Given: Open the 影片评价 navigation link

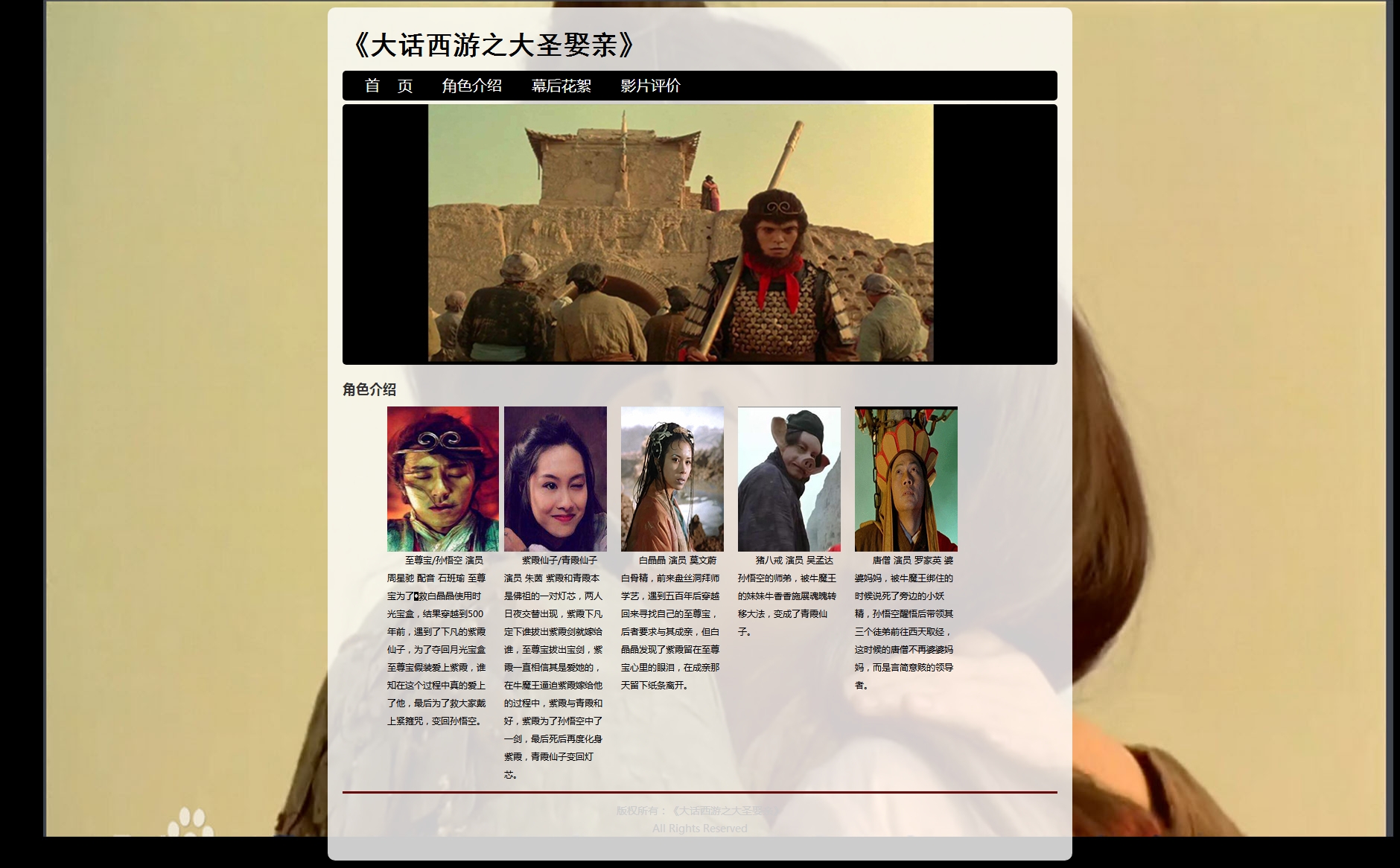Looking at the screenshot, I should (650, 86).
